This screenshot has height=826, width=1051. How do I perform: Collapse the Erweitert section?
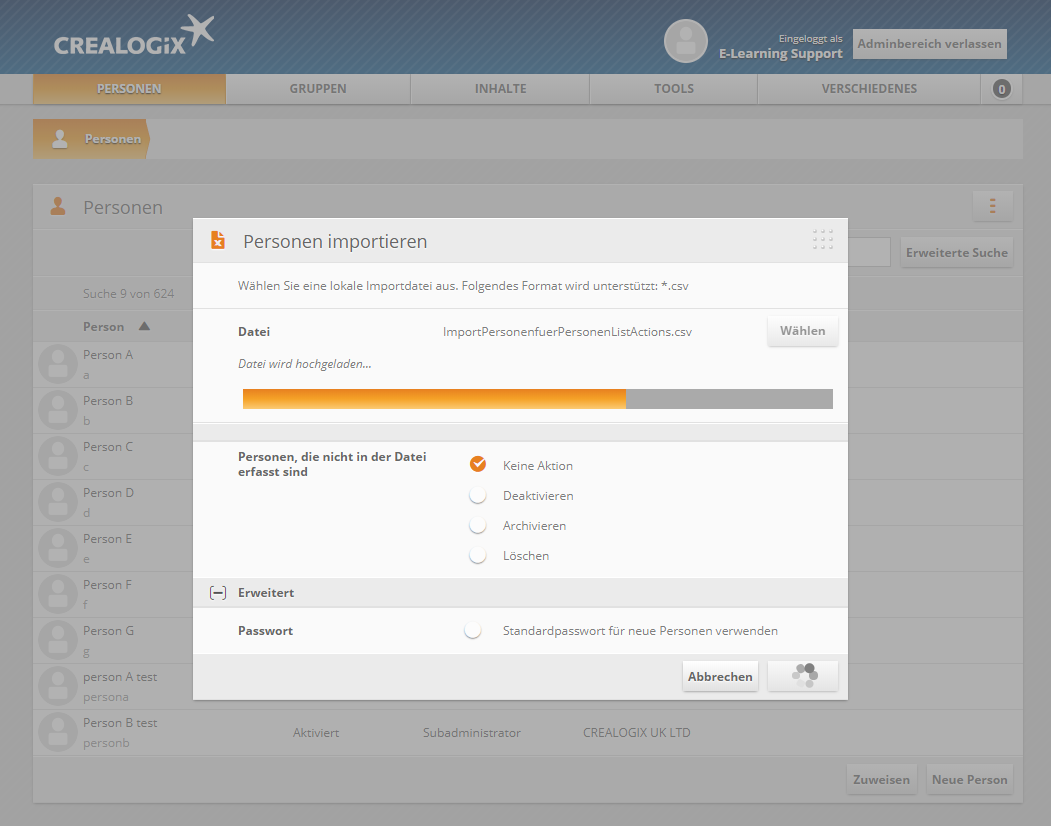click(x=217, y=593)
